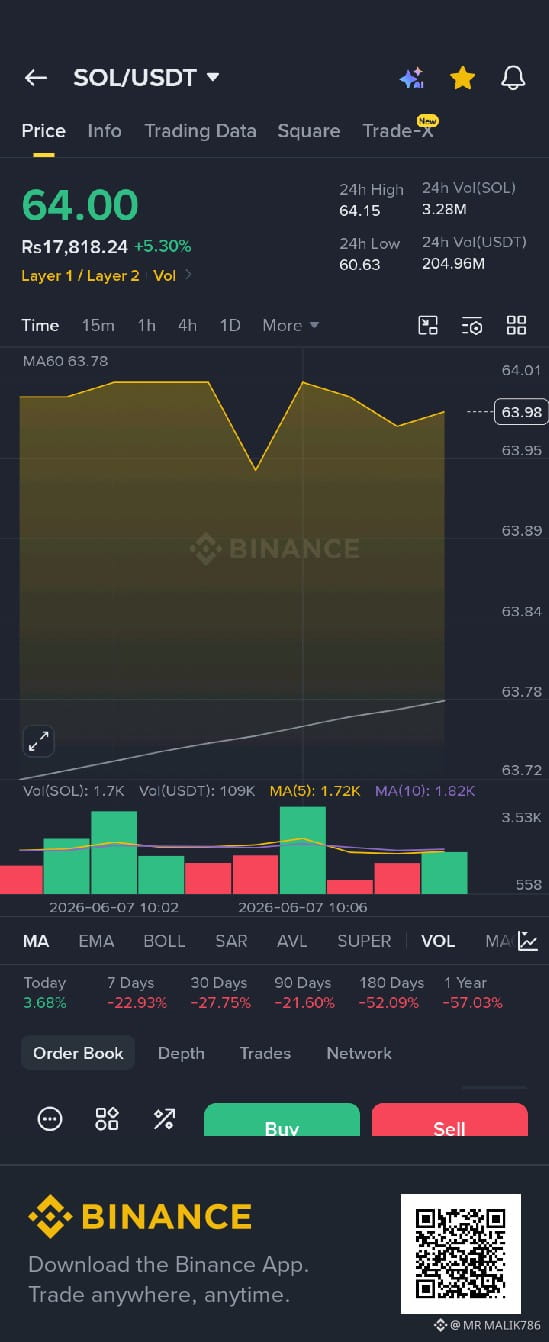Open the Square tab
Screen dimensions: 549x1342
point(309,131)
